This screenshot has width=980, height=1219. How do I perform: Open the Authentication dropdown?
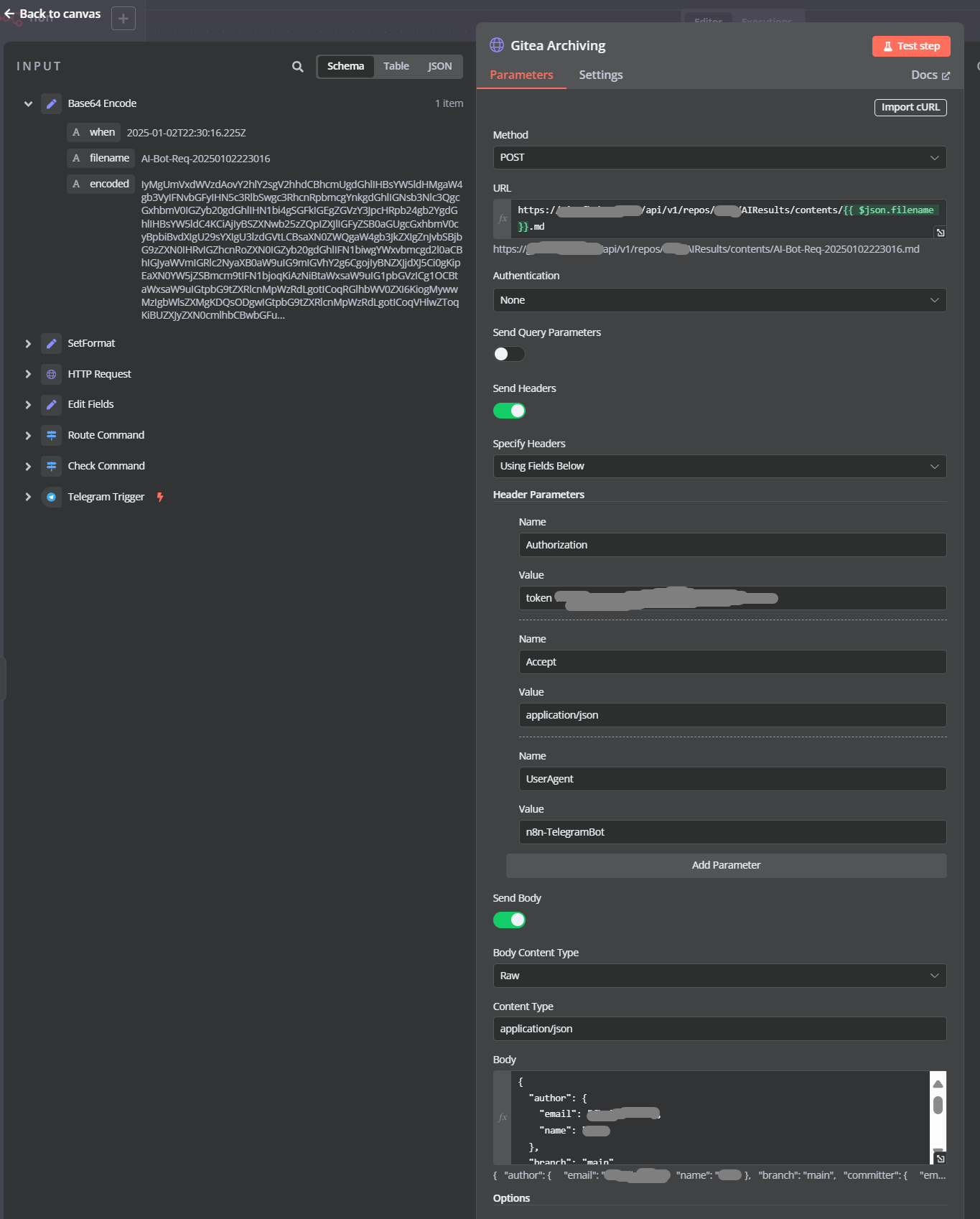pyautogui.click(x=719, y=300)
